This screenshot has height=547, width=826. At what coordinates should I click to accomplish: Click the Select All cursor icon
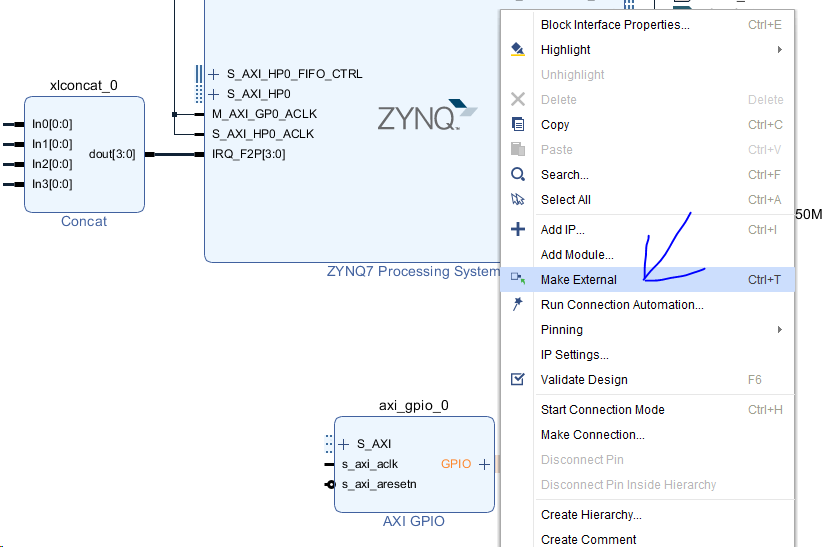[517, 199]
